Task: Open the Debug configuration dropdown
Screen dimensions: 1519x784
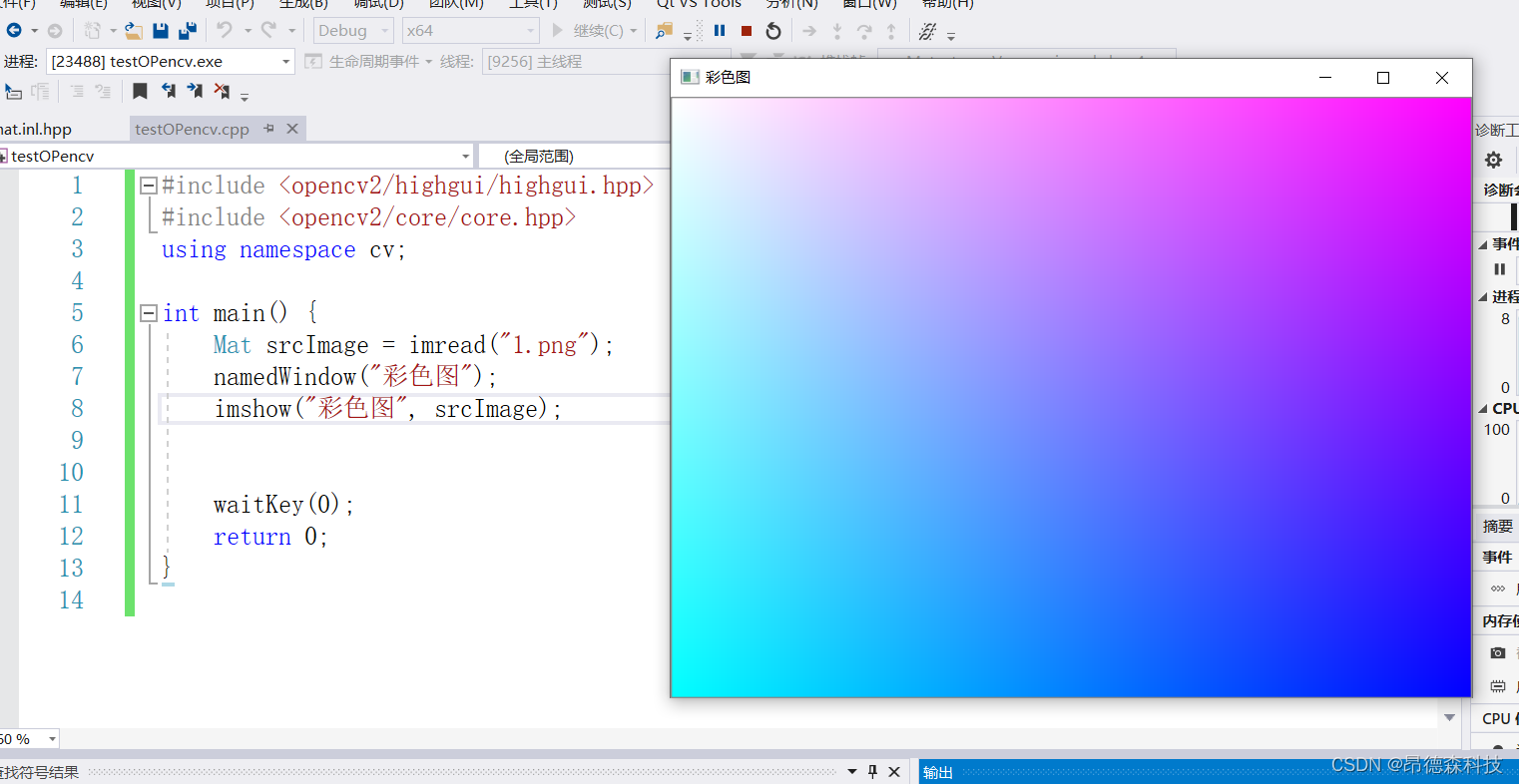Action: [353, 31]
